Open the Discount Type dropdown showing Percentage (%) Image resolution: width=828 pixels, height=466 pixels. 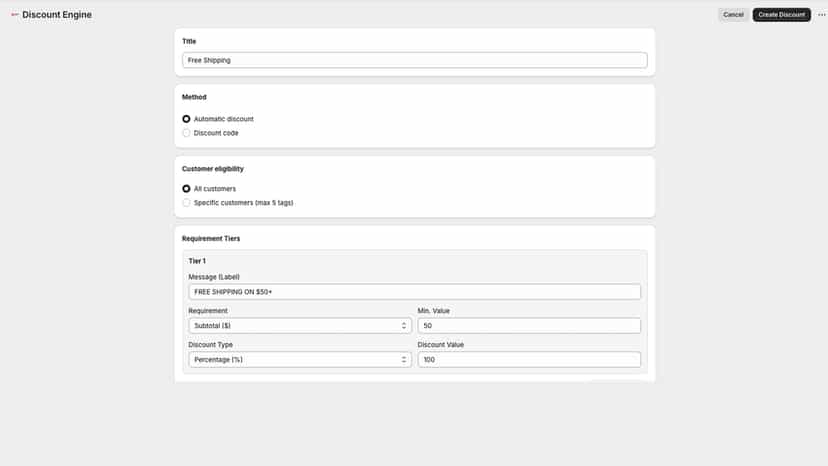300,359
